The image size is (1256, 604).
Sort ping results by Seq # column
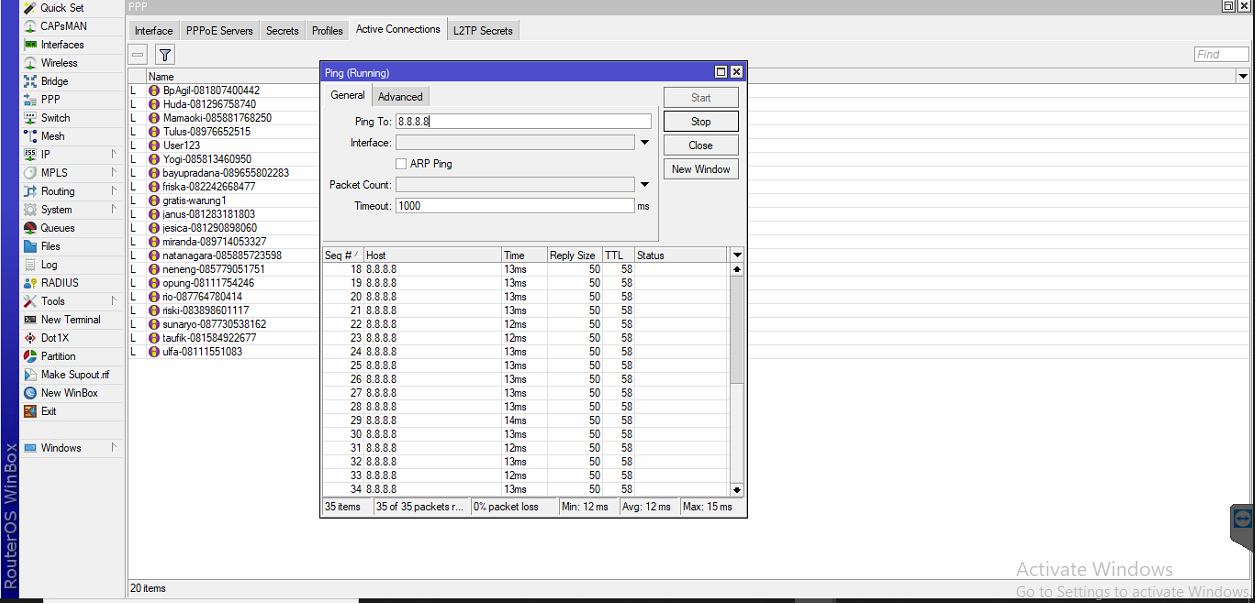pyautogui.click(x=342, y=256)
